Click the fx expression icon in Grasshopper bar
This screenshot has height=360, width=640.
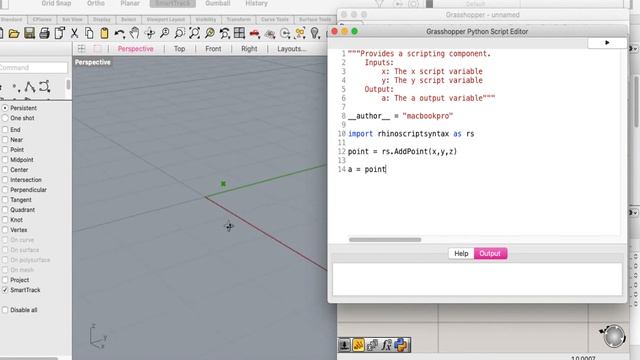click(x=387, y=345)
